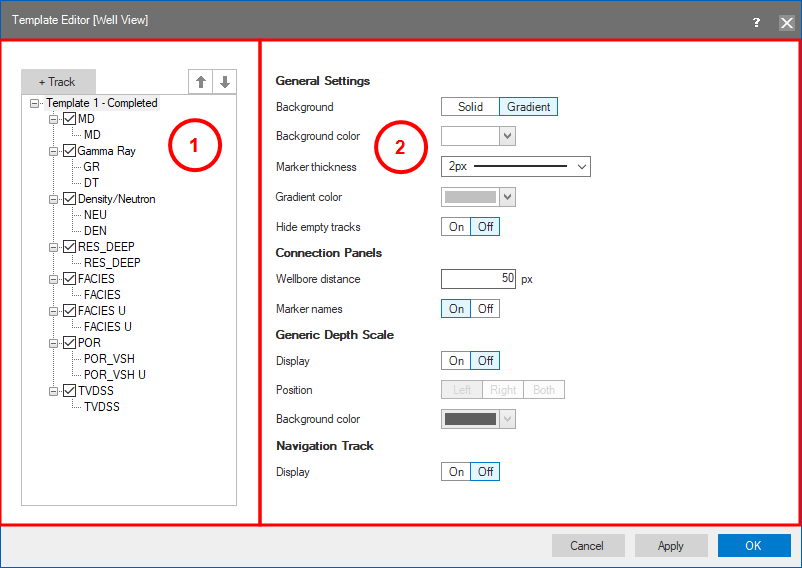Disable the TVDSS track checkbox

(69, 391)
